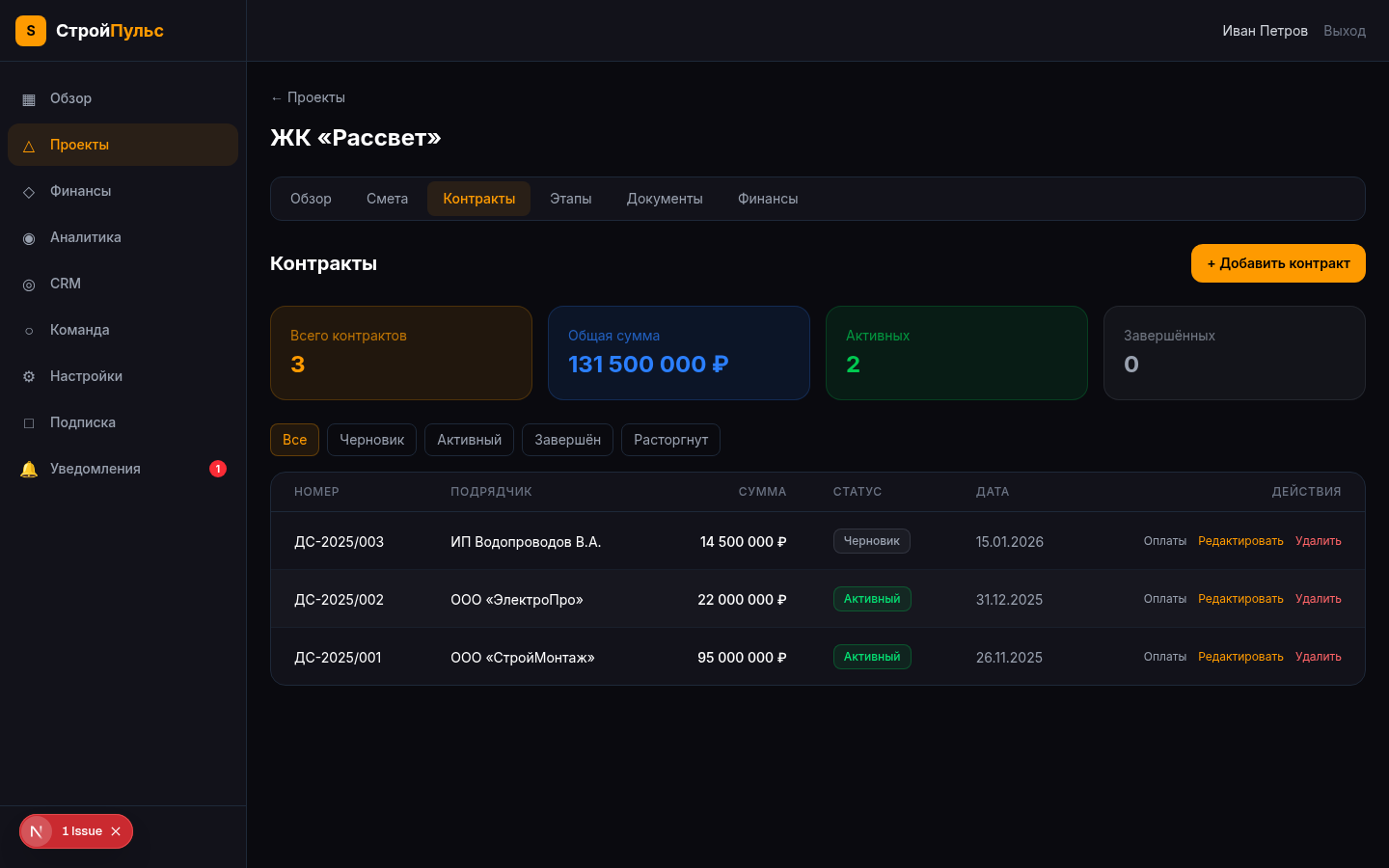This screenshot has width=1389, height=868.
Task: Filter contracts by Активный status
Action: 469,440
